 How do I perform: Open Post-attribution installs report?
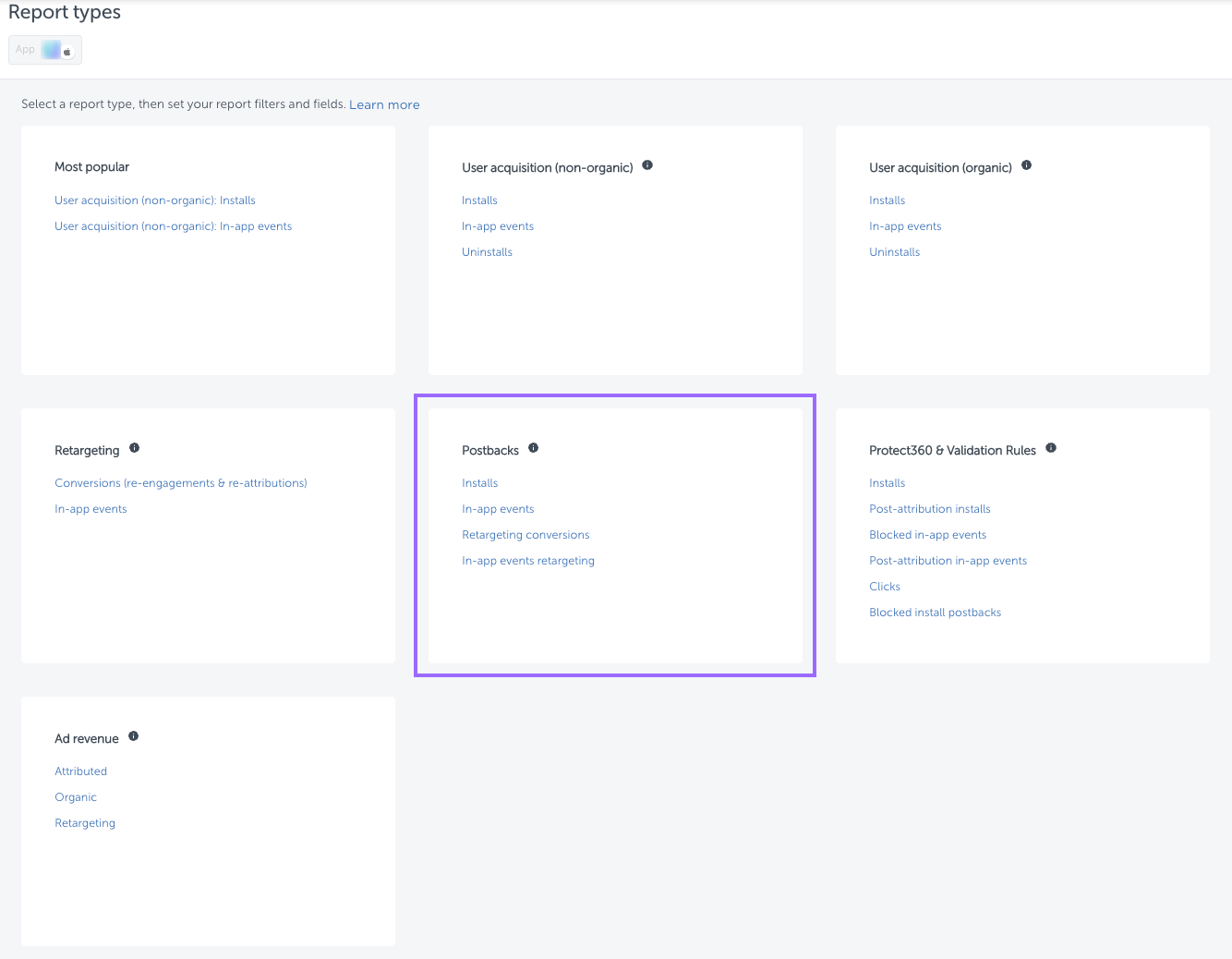coord(929,509)
